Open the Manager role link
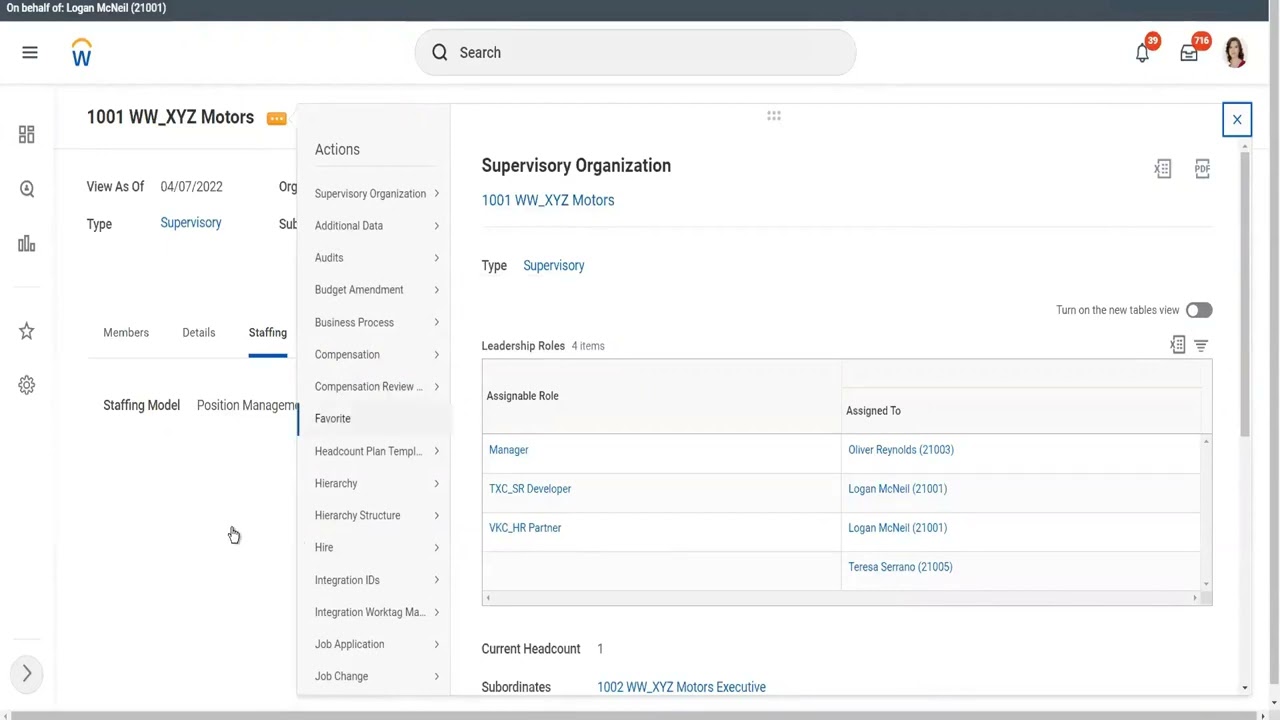The width and height of the screenshot is (1280, 720). 509,450
